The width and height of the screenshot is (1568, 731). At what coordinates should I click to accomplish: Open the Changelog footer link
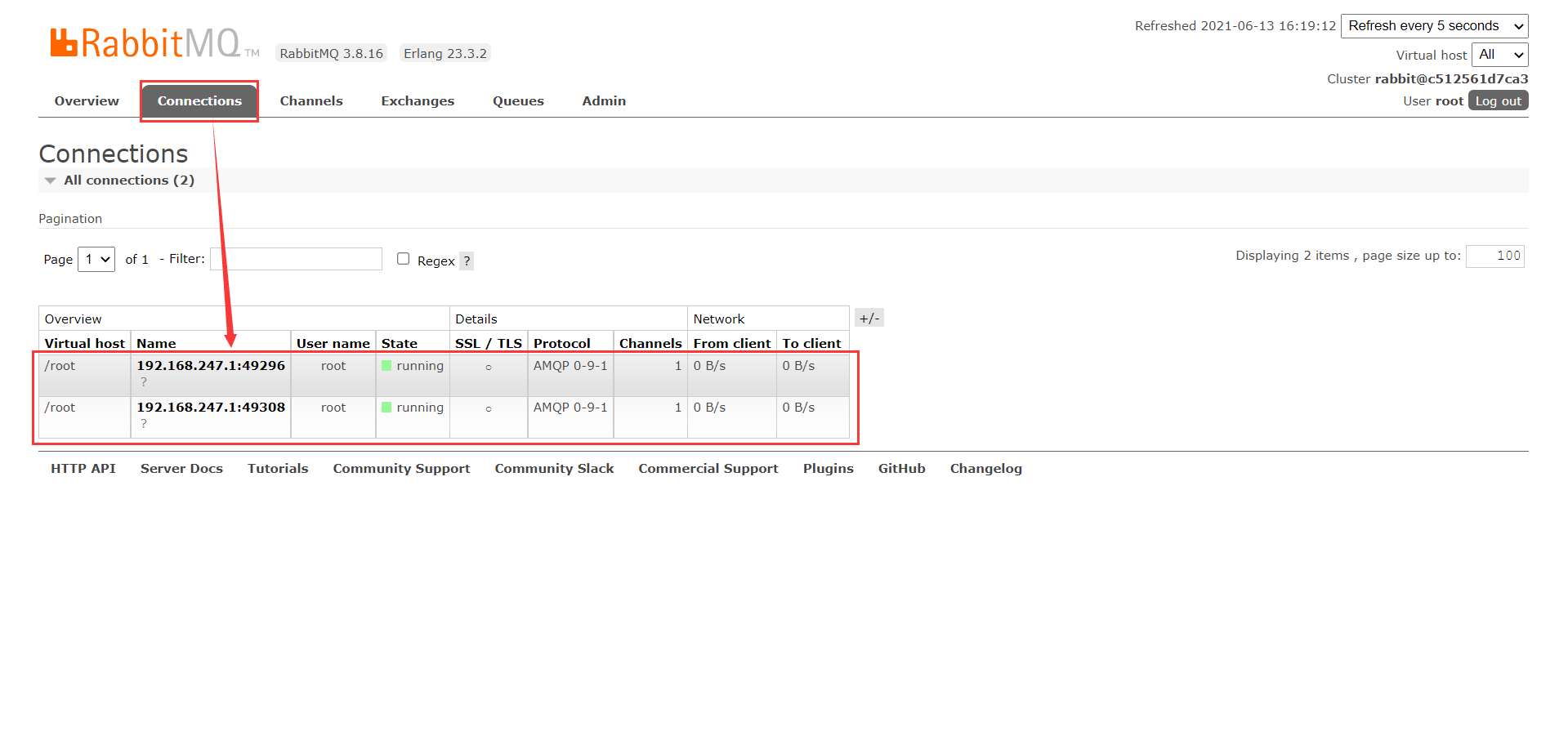(985, 469)
